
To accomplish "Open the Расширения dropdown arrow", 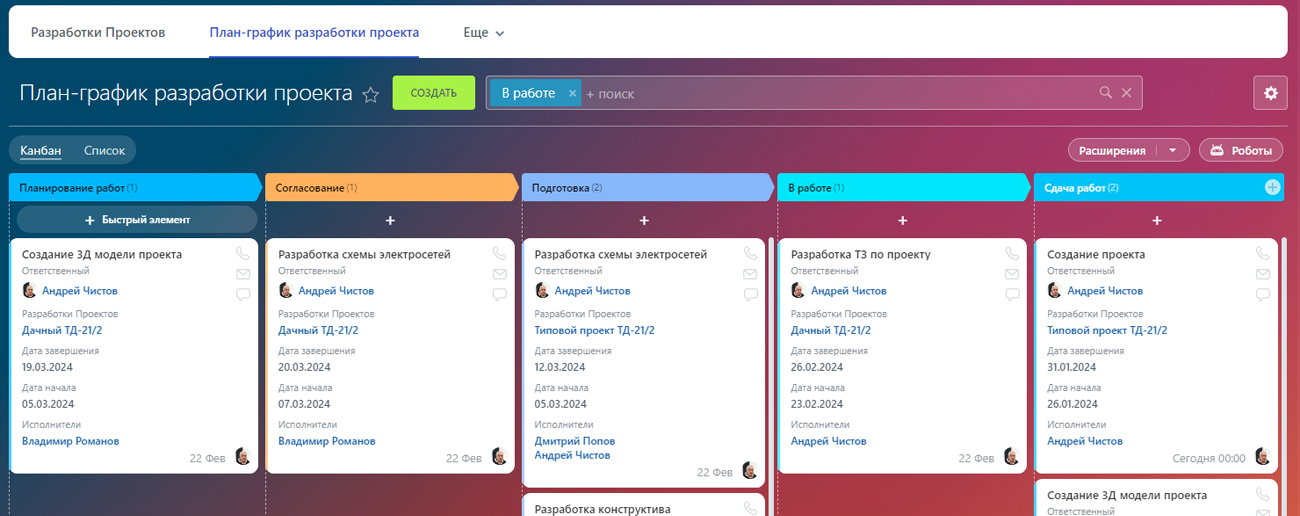I will tap(1172, 151).
